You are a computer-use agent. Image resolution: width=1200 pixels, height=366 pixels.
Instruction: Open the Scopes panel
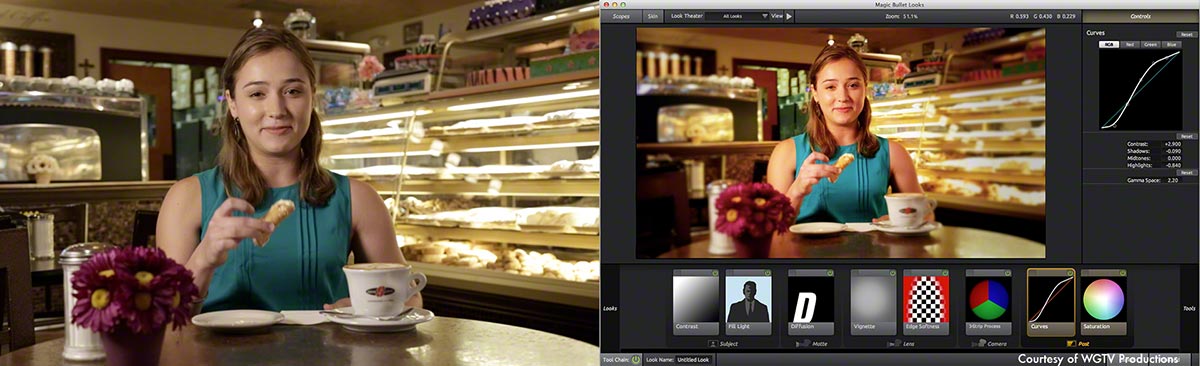[620, 16]
